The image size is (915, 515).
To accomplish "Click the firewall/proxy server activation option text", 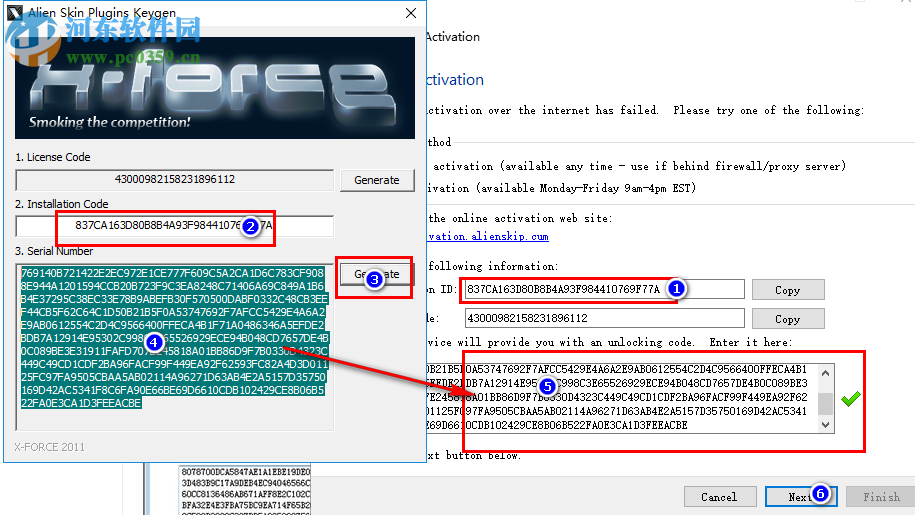I will [x=640, y=166].
